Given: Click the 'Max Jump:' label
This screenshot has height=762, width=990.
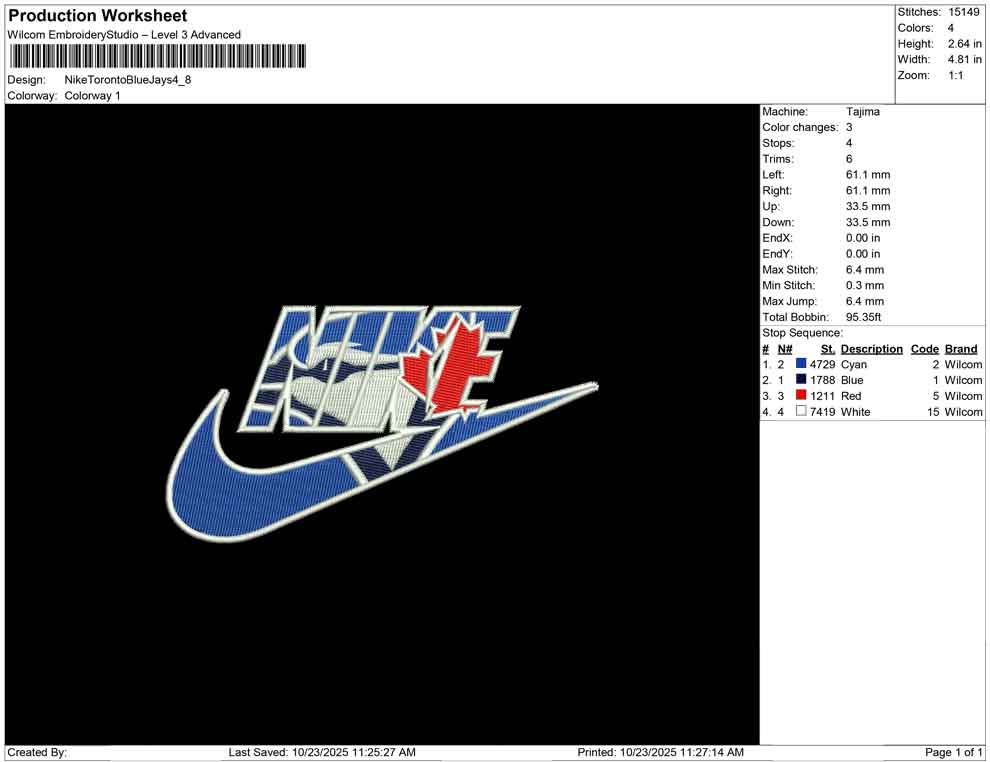Looking at the screenshot, I should click(x=789, y=301).
